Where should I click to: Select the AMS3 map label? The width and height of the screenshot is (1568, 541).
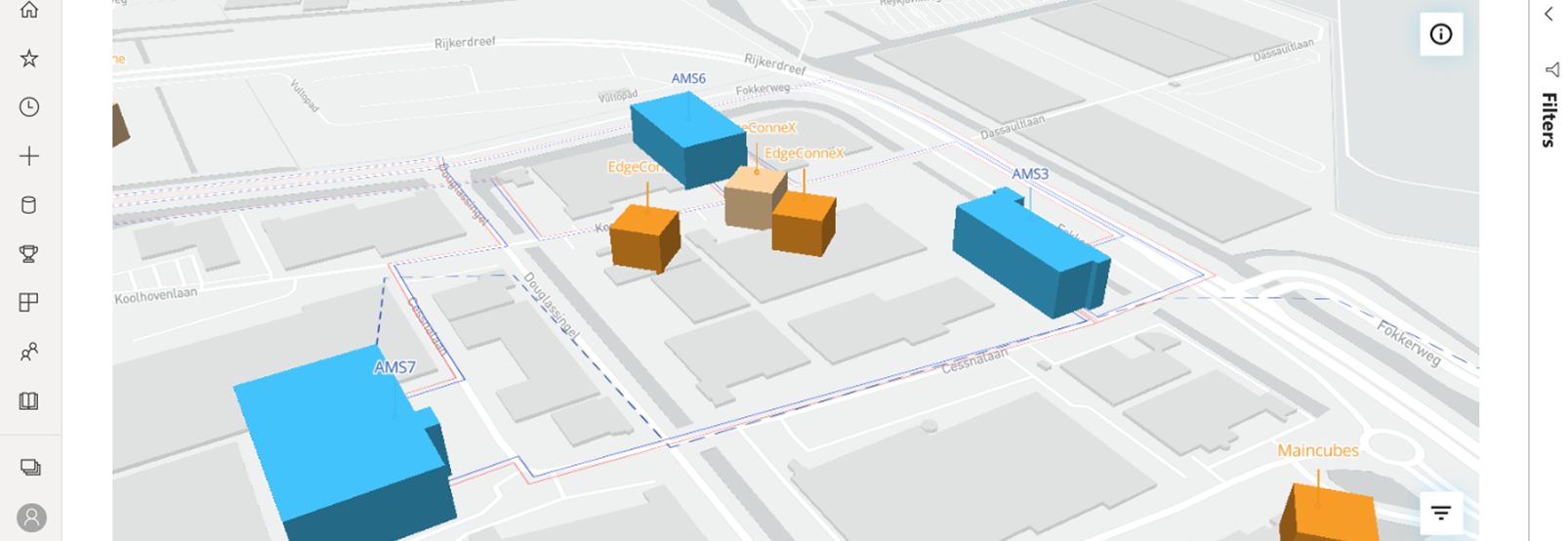(1030, 174)
